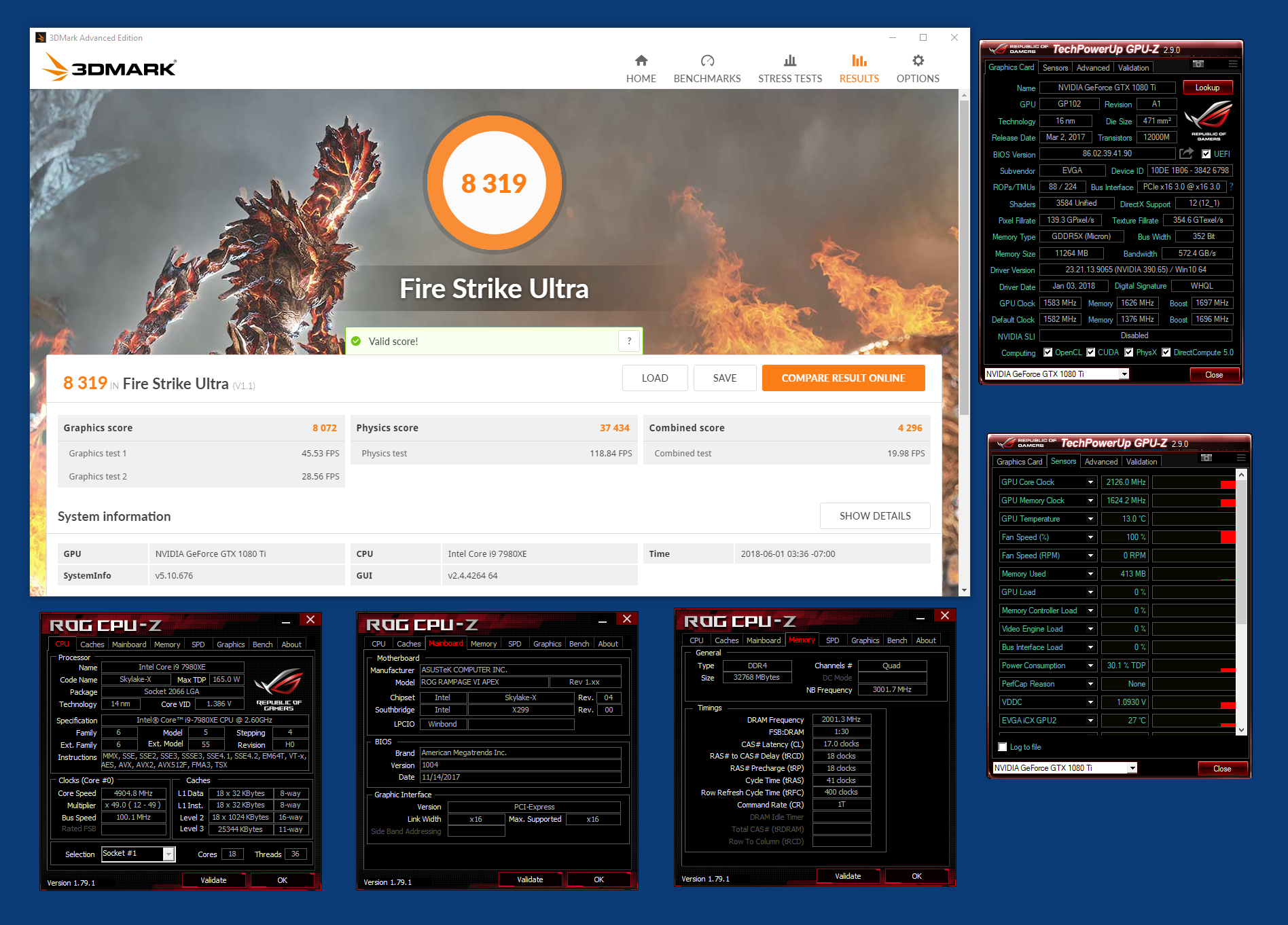
Task: Switch to Sensors tab in GPU-Z Graphics Card window
Action: (x=1055, y=68)
